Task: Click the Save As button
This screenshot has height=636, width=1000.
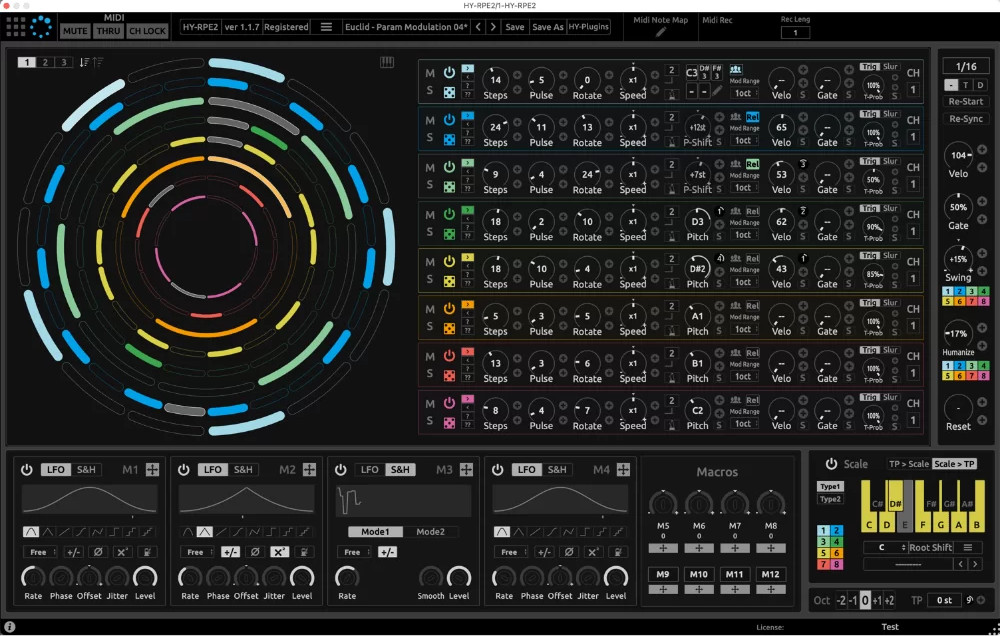Action: click(x=546, y=27)
